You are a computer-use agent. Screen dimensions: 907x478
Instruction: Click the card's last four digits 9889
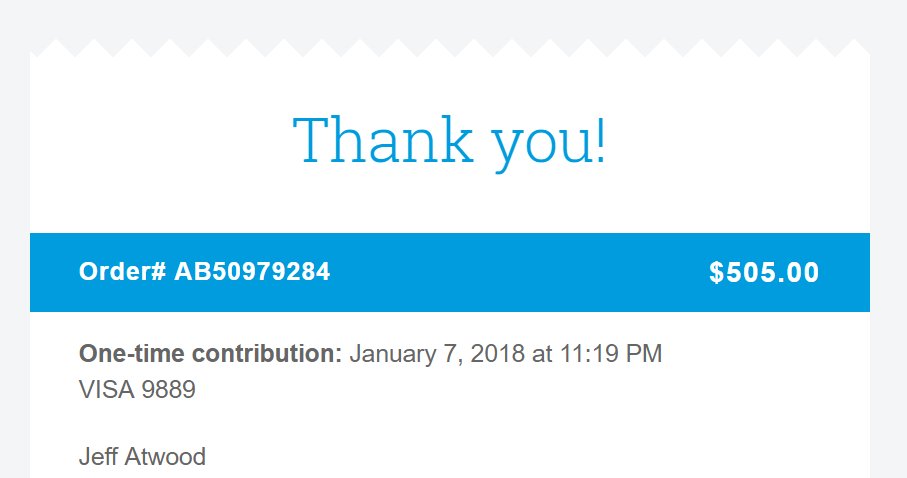click(x=169, y=390)
